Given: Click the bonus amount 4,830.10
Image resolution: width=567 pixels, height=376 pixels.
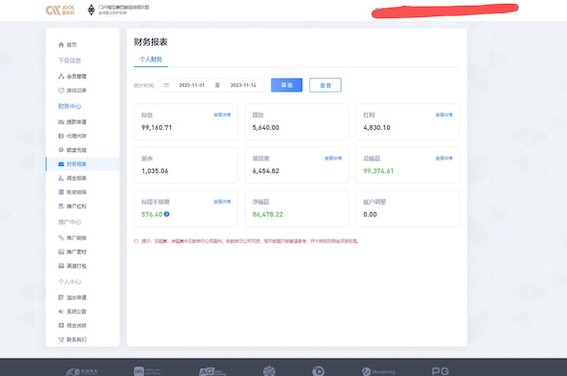Looking at the screenshot, I should [x=377, y=128].
